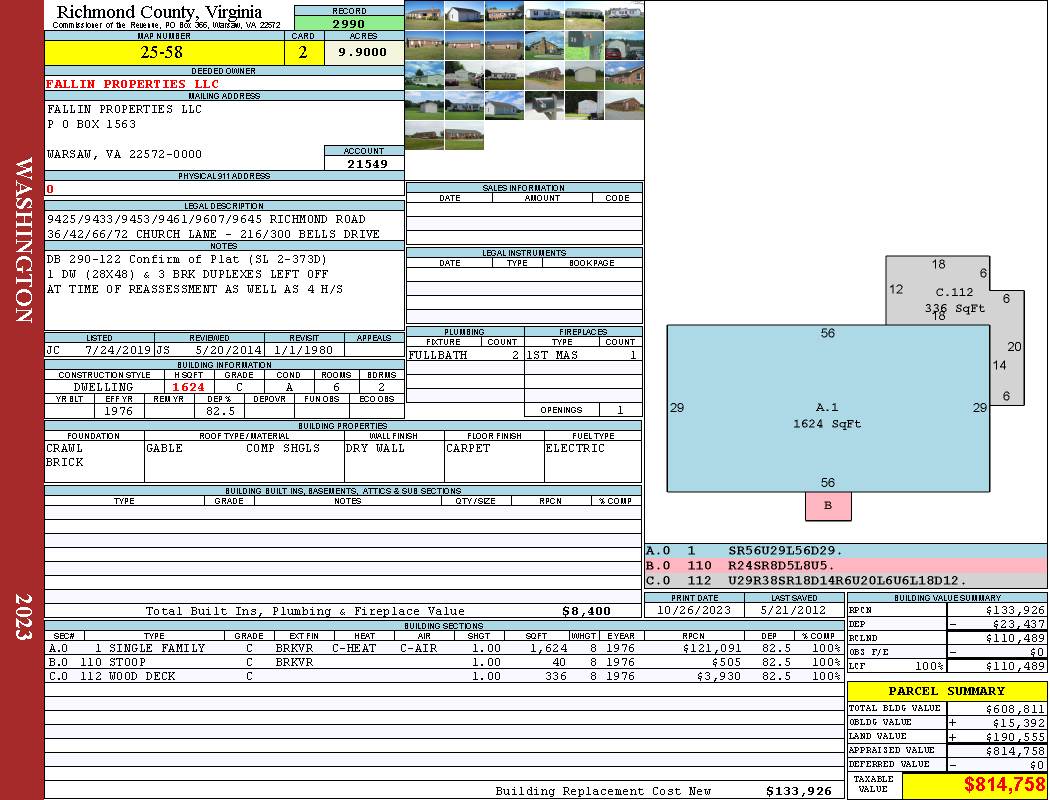Open the green-tinted building photo thumbnail
Screen dimensions: 1050x800
click(x=584, y=46)
